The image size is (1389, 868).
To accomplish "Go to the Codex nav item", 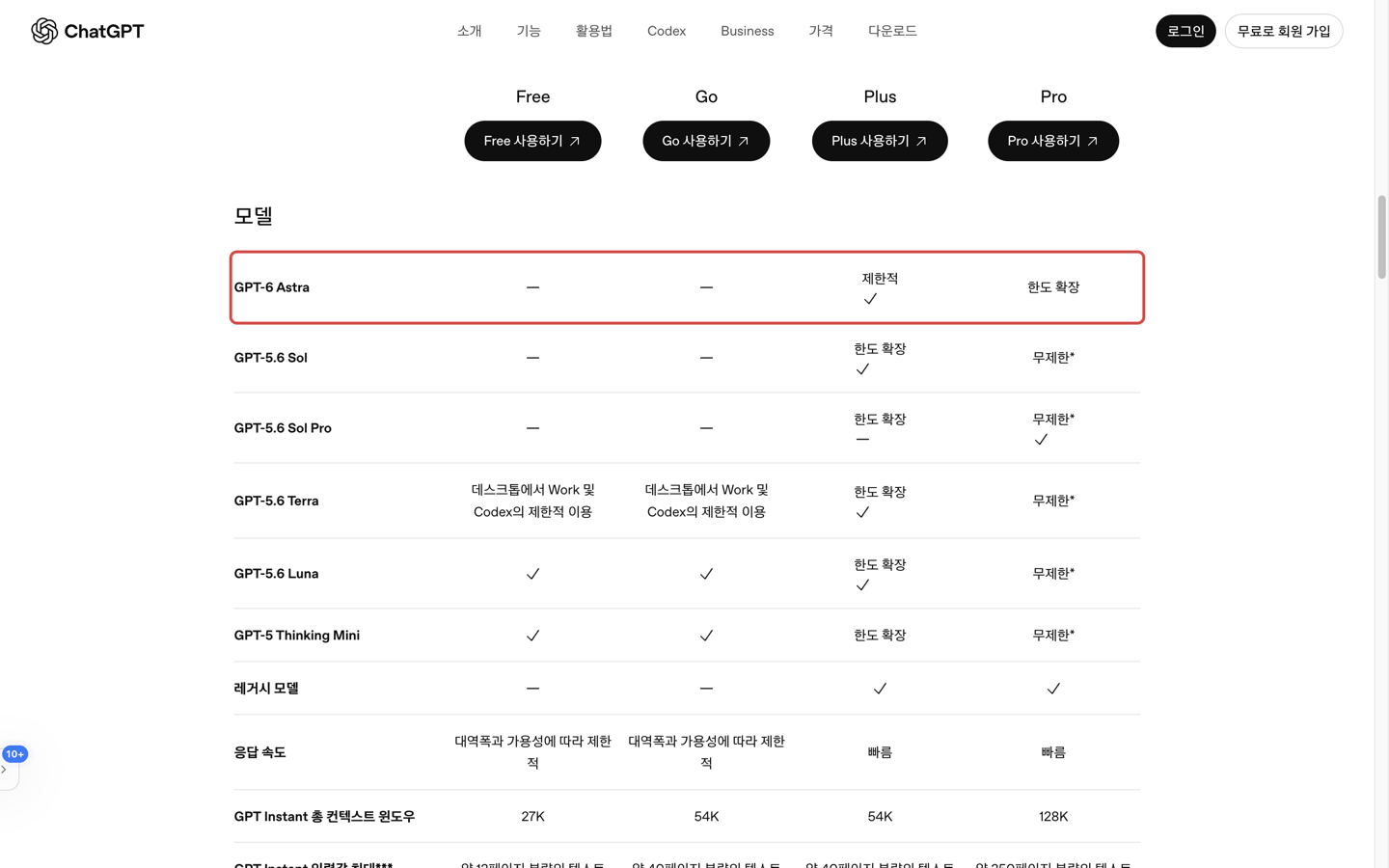I will (667, 31).
